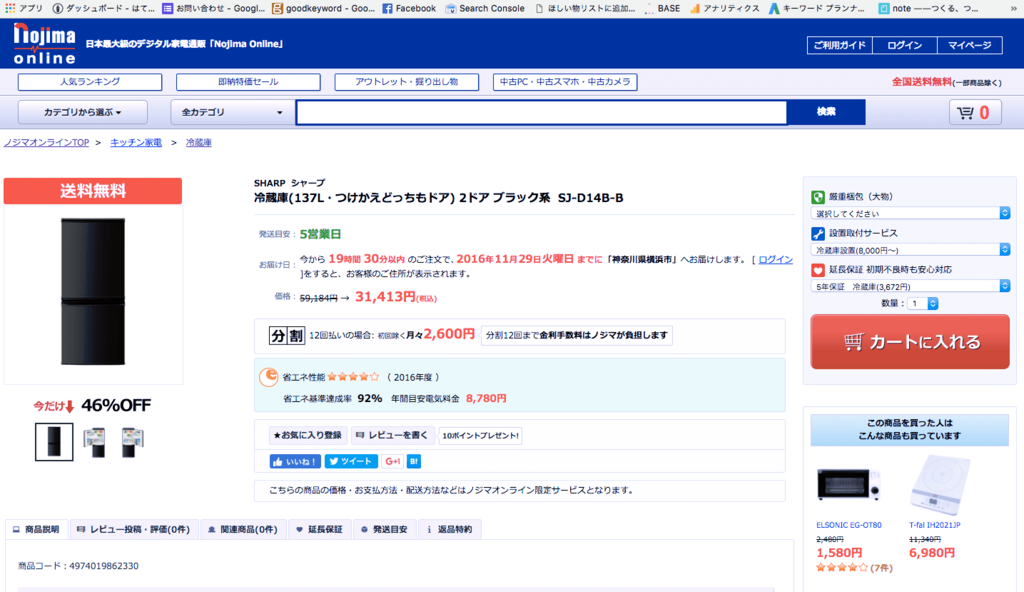Follow the キッチン家電 breadcrumb link
This screenshot has height=592, width=1024.
136,142
